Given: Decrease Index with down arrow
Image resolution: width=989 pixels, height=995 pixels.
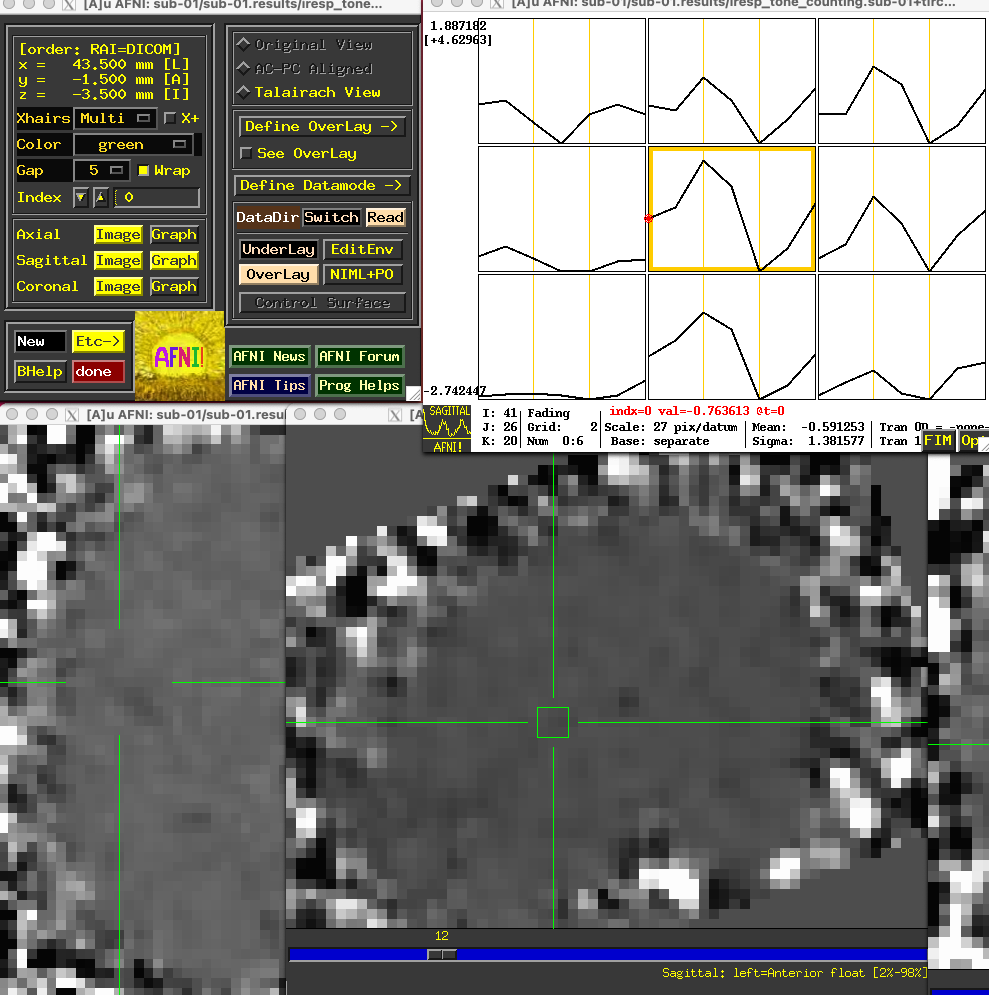Looking at the screenshot, I should coord(81,198).
